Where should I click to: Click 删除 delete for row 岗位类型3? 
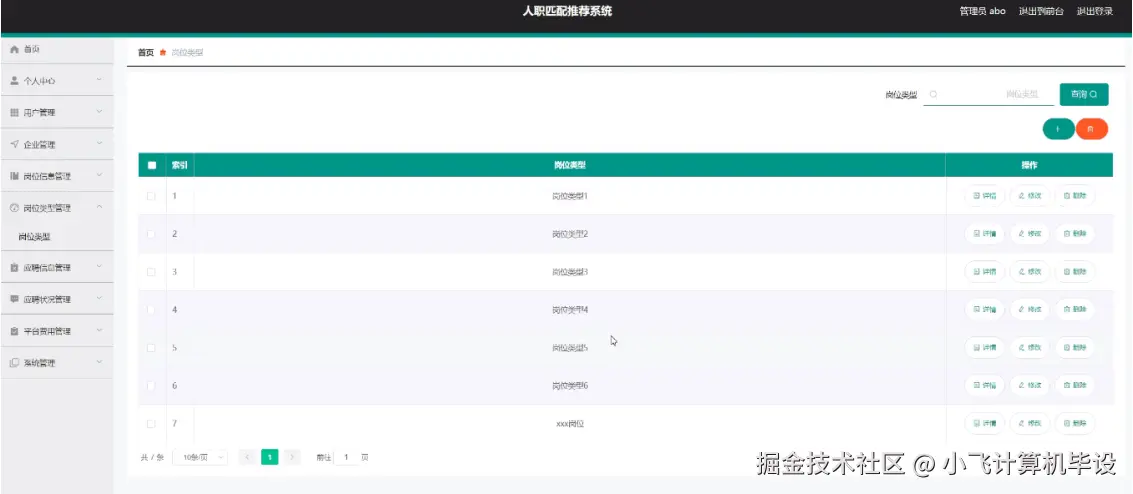(1074, 272)
